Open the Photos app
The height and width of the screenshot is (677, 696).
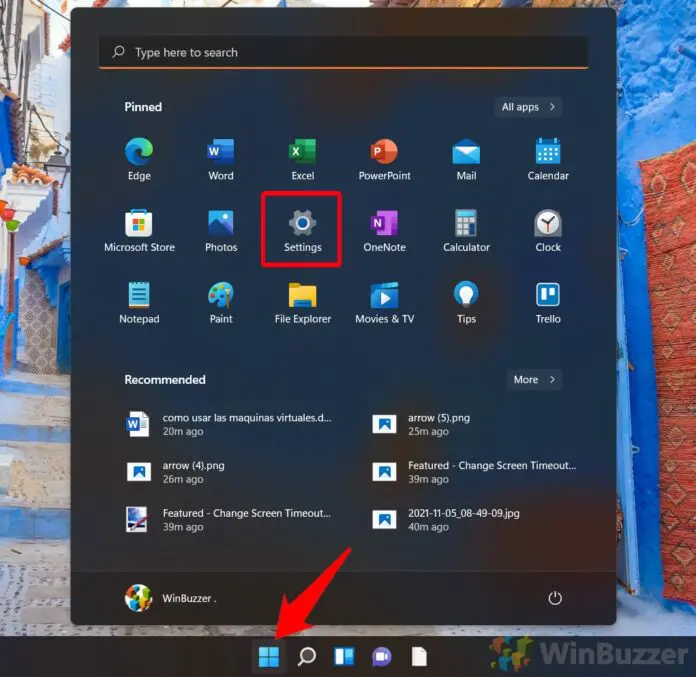pos(221,231)
